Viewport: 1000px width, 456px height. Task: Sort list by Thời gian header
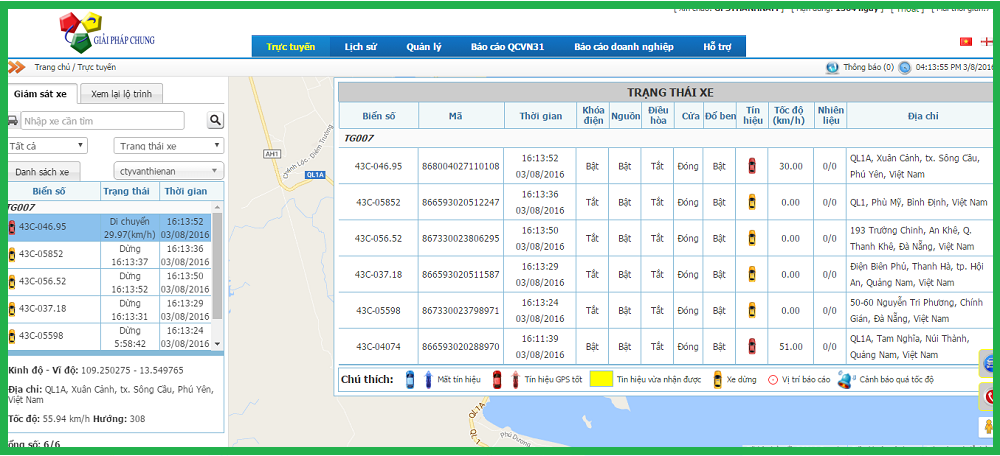tap(185, 191)
